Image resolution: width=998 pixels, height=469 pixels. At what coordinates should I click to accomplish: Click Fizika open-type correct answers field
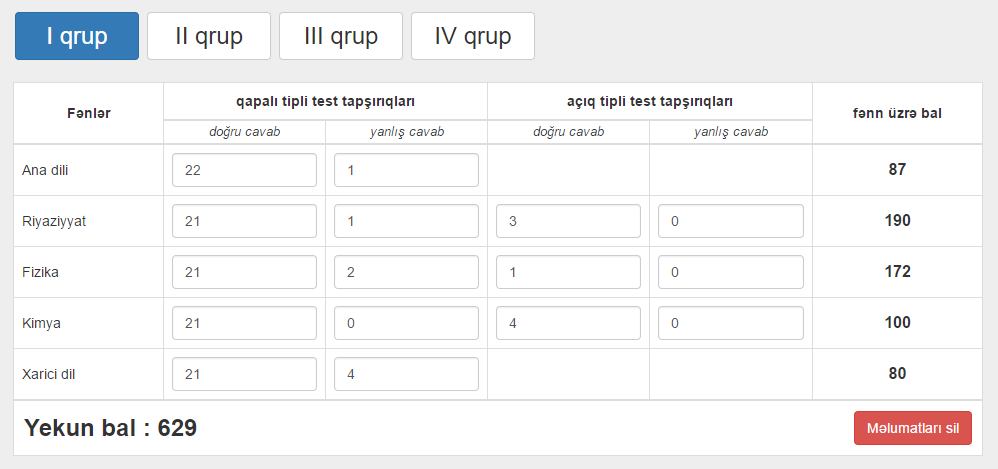[568, 272]
